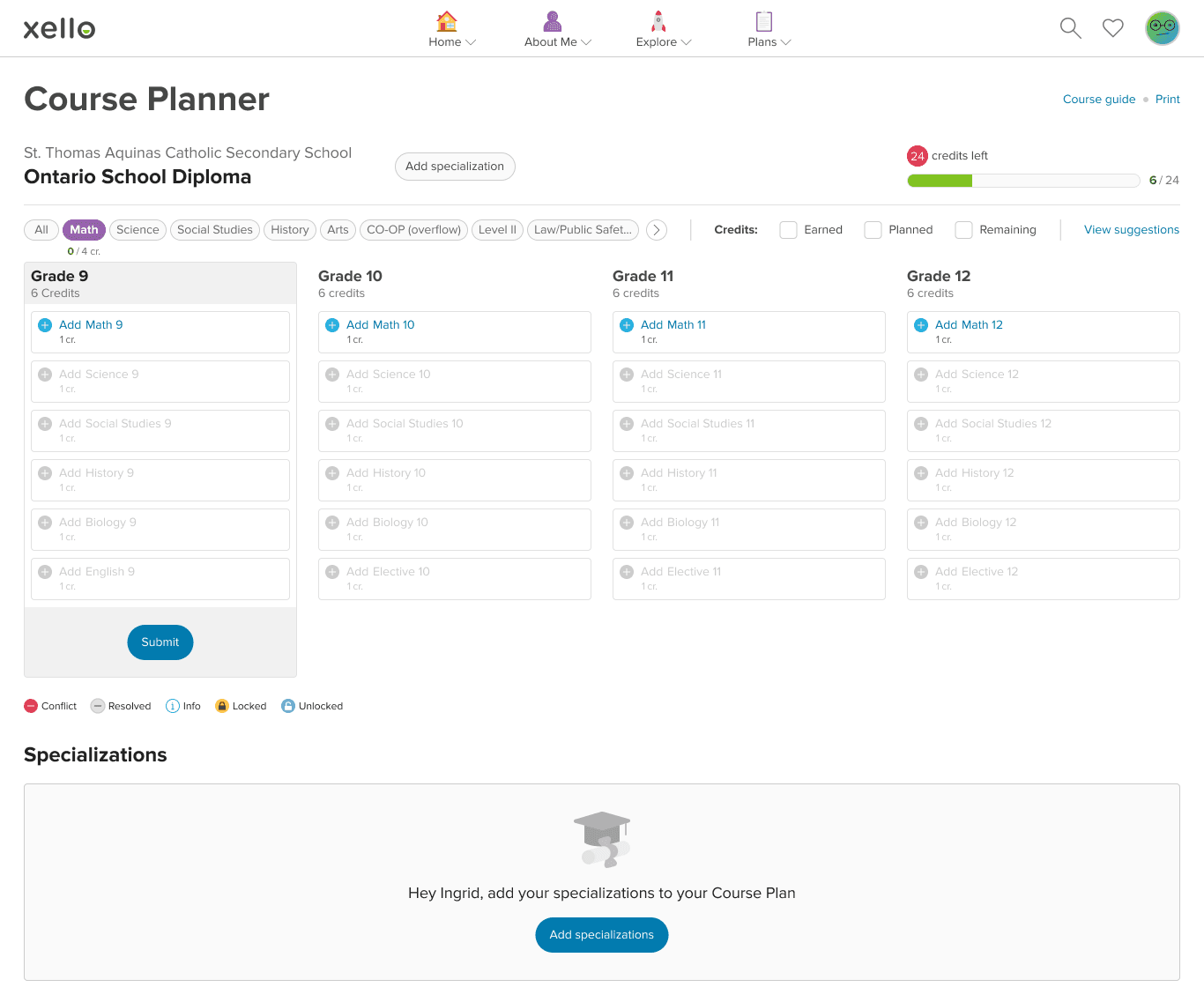Open the Add Social Studies 9 slot
1204x1002 pixels.
click(160, 431)
